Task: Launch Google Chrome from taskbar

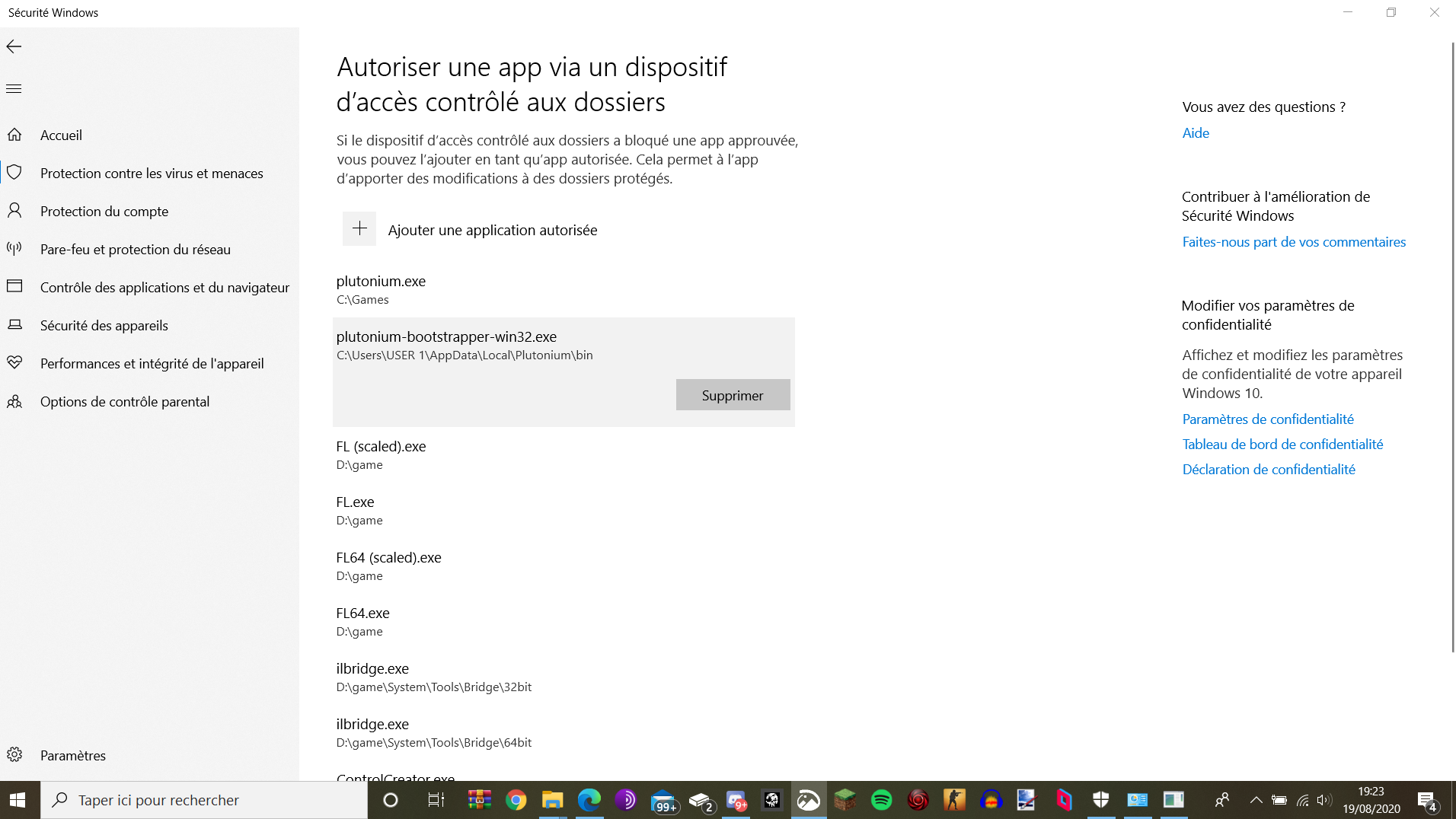Action: [516, 800]
